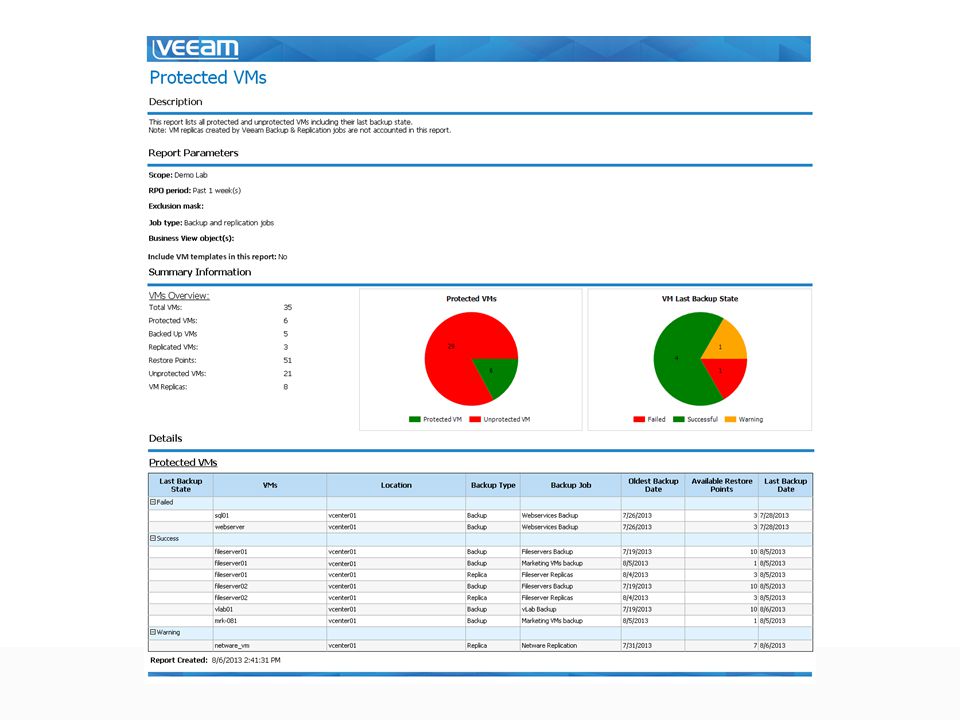Click the Backup Job column header
960x720 pixels.
[571, 485]
